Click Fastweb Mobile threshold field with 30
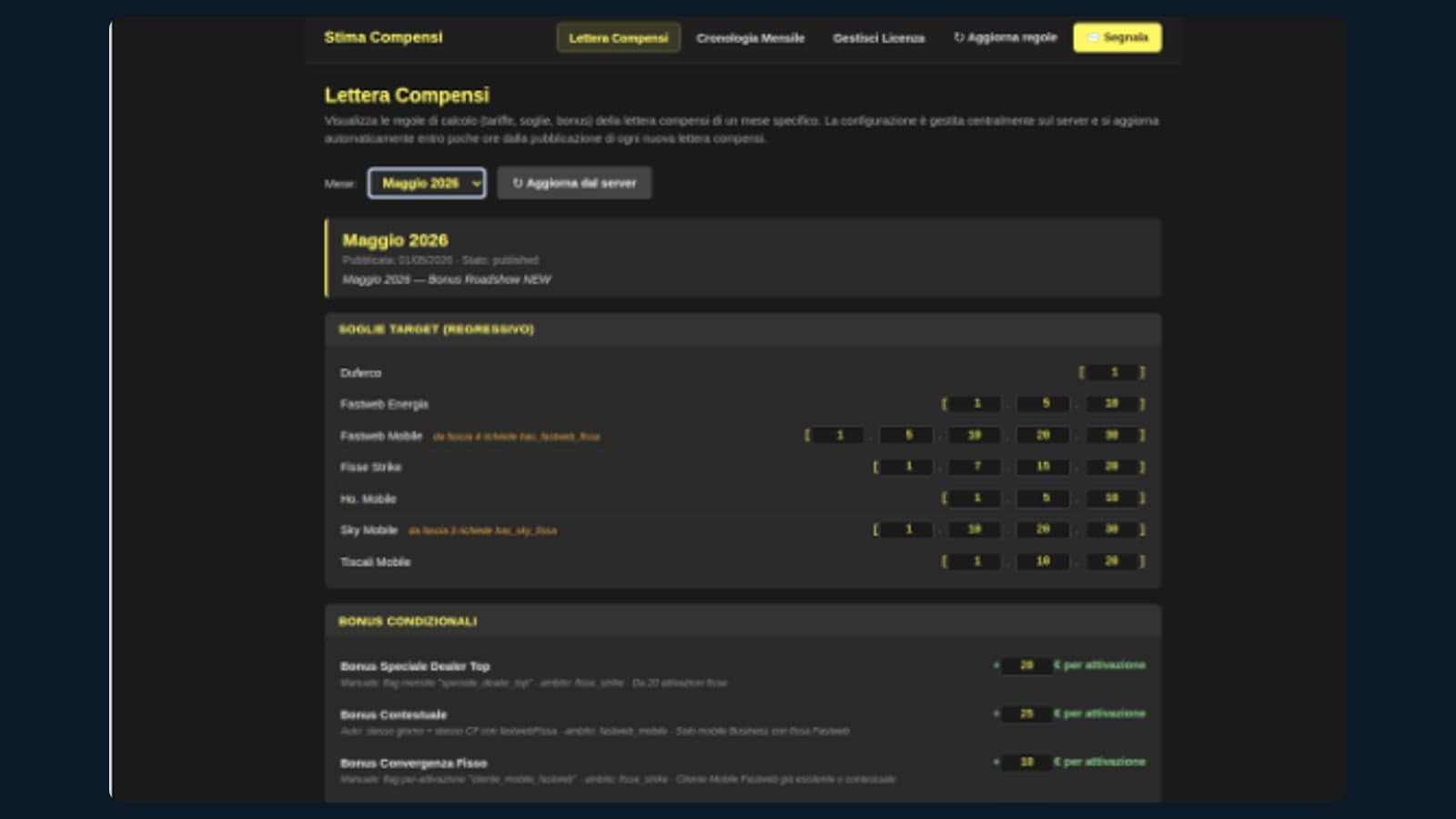 click(1113, 435)
